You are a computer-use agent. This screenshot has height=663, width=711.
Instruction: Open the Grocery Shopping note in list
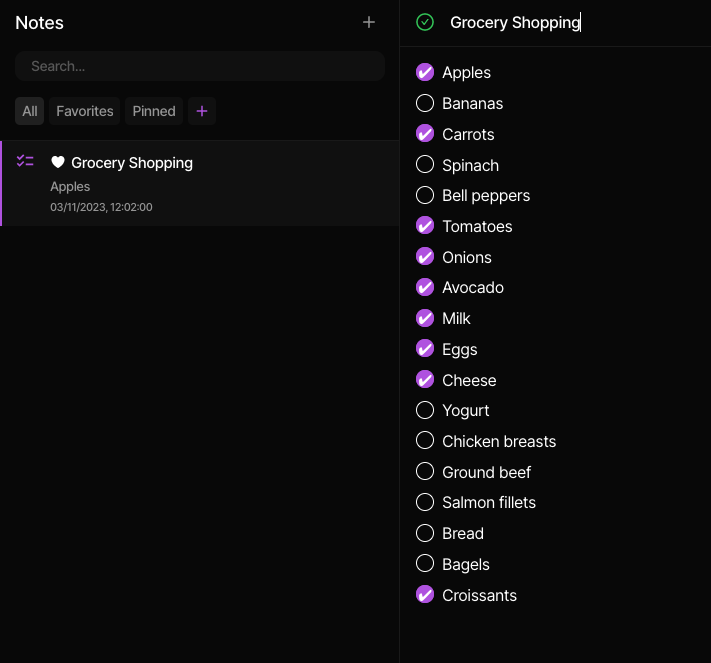200,183
